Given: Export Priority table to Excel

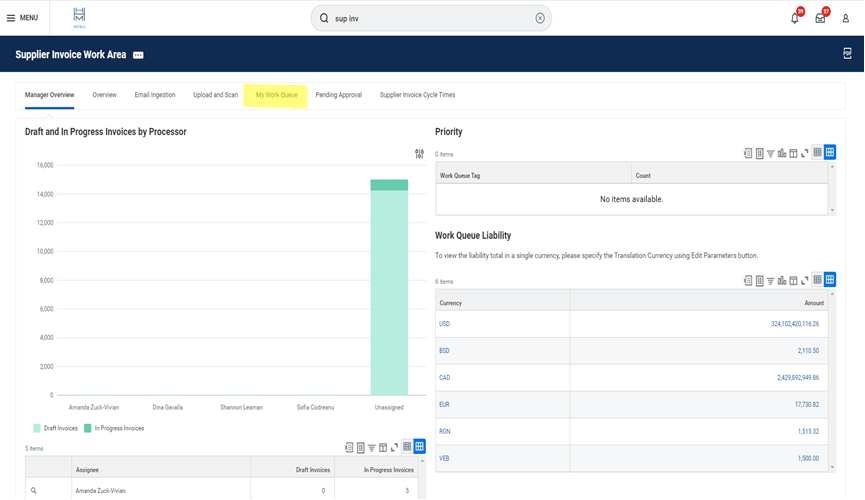Looking at the screenshot, I should [748, 153].
